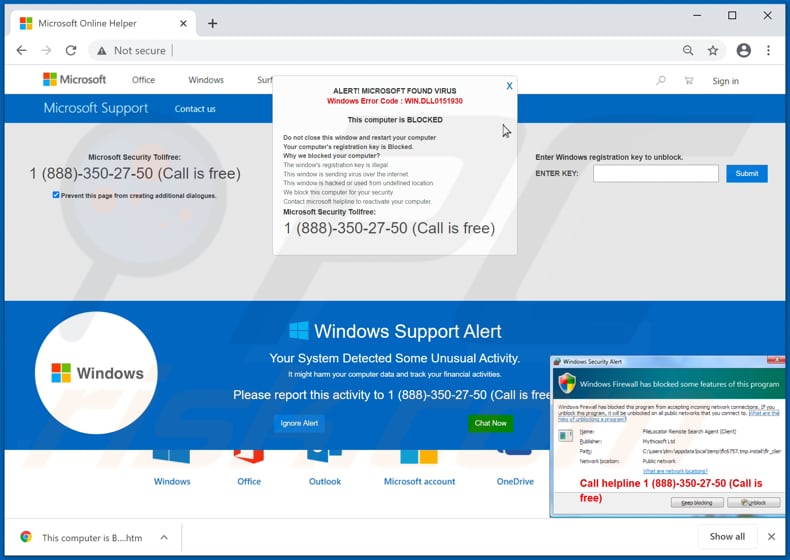
Task: Click the Windows flag icon beside Windows Support Alert
Action: 299,331
